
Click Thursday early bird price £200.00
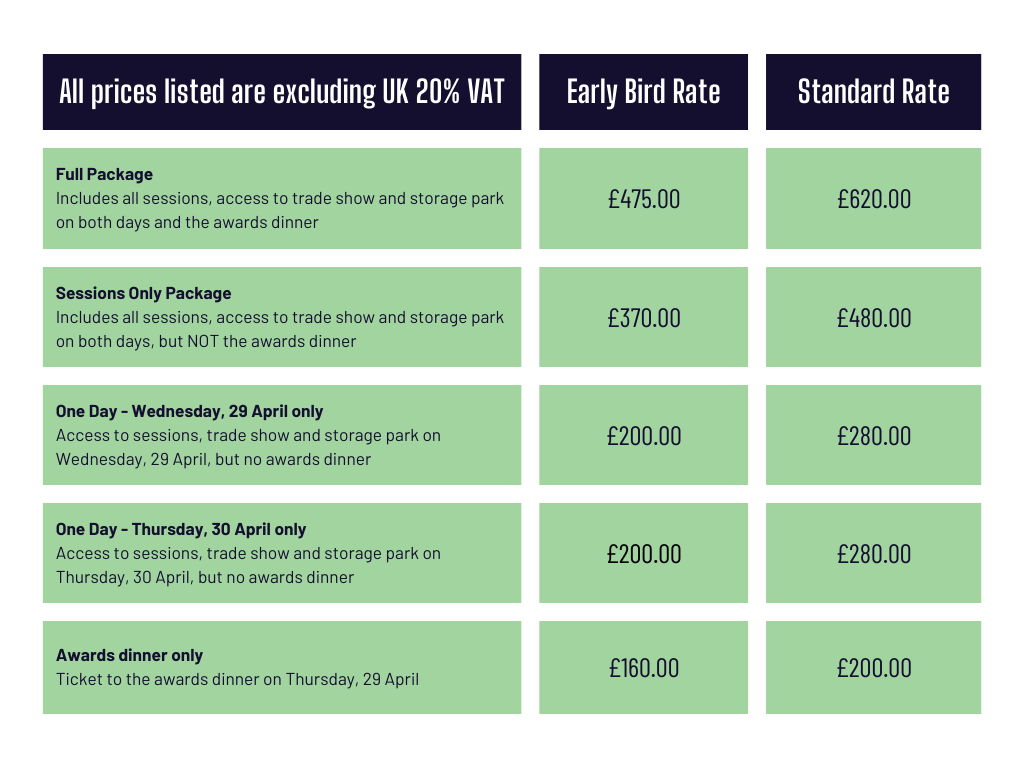[x=643, y=554]
